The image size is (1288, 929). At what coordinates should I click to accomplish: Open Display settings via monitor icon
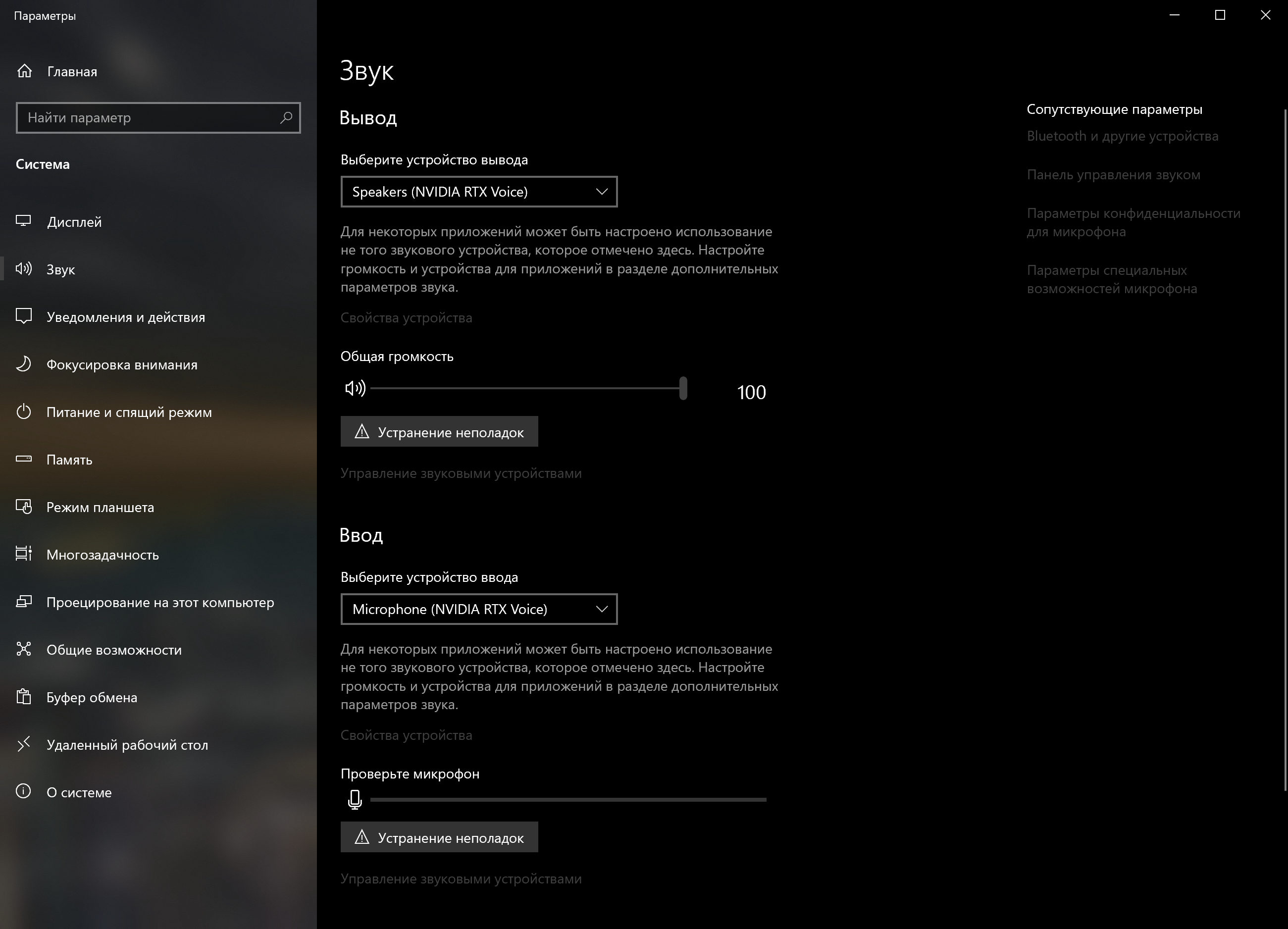click(23, 221)
